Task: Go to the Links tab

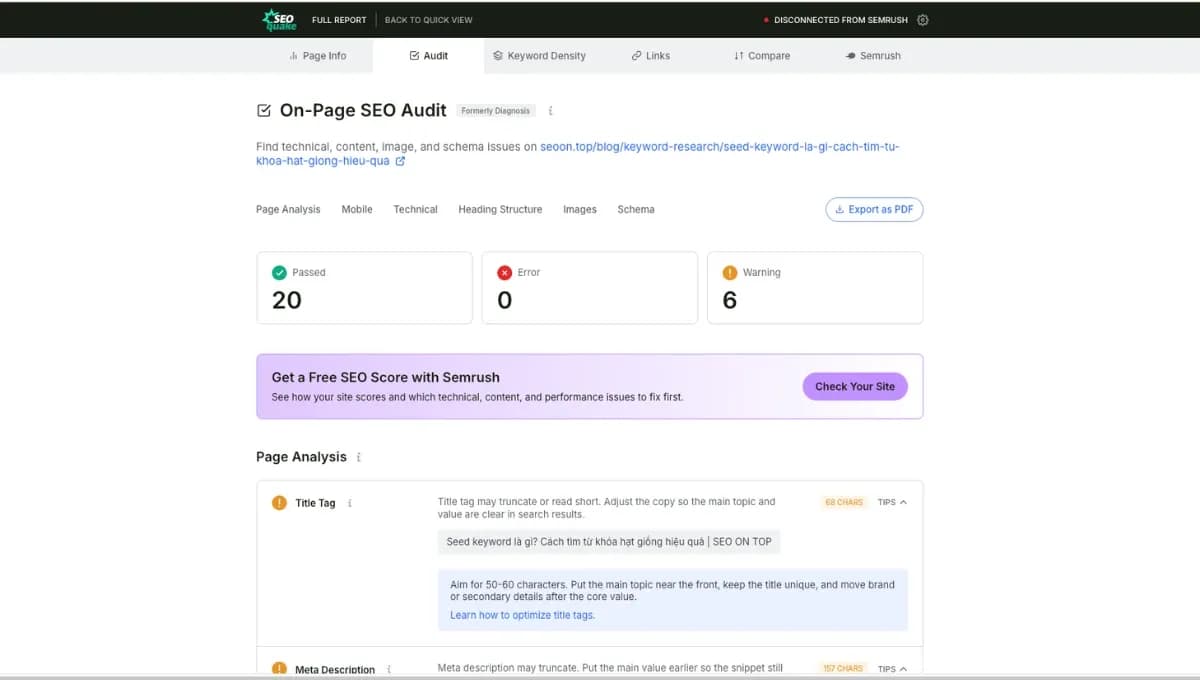Action: [x=651, y=56]
